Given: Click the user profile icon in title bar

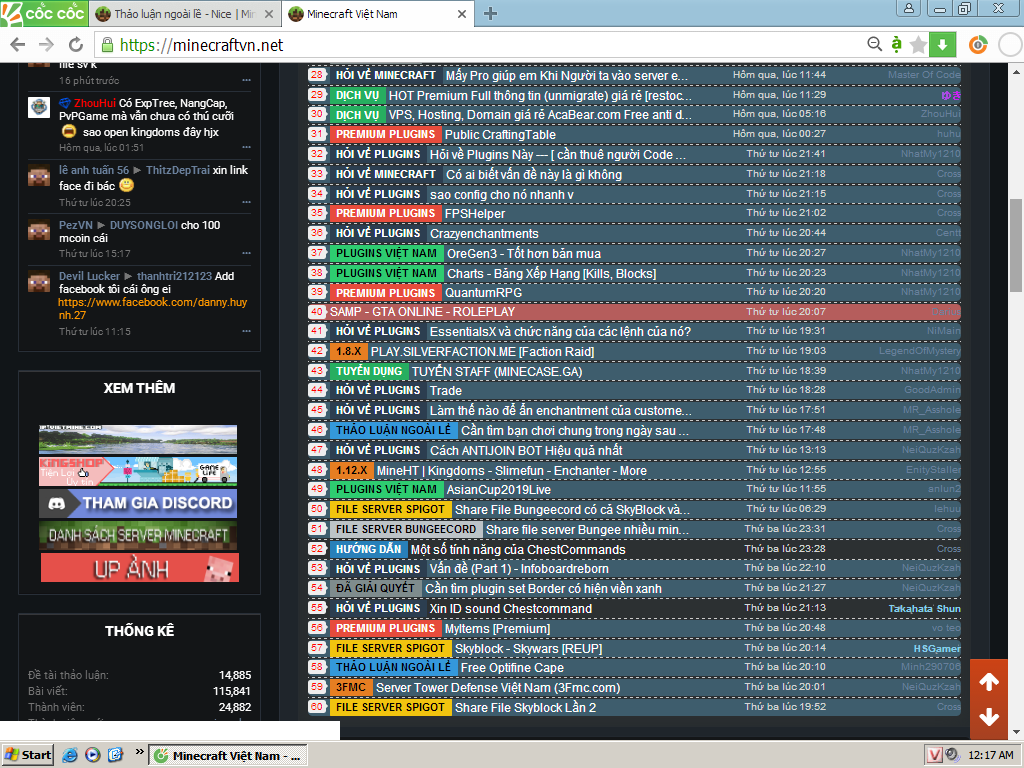Looking at the screenshot, I should point(908,8).
